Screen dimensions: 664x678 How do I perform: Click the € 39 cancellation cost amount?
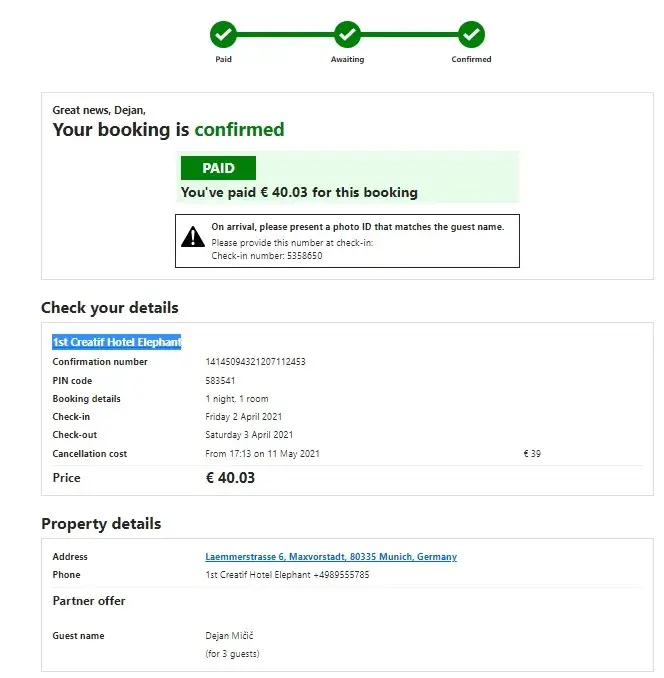point(532,454)
